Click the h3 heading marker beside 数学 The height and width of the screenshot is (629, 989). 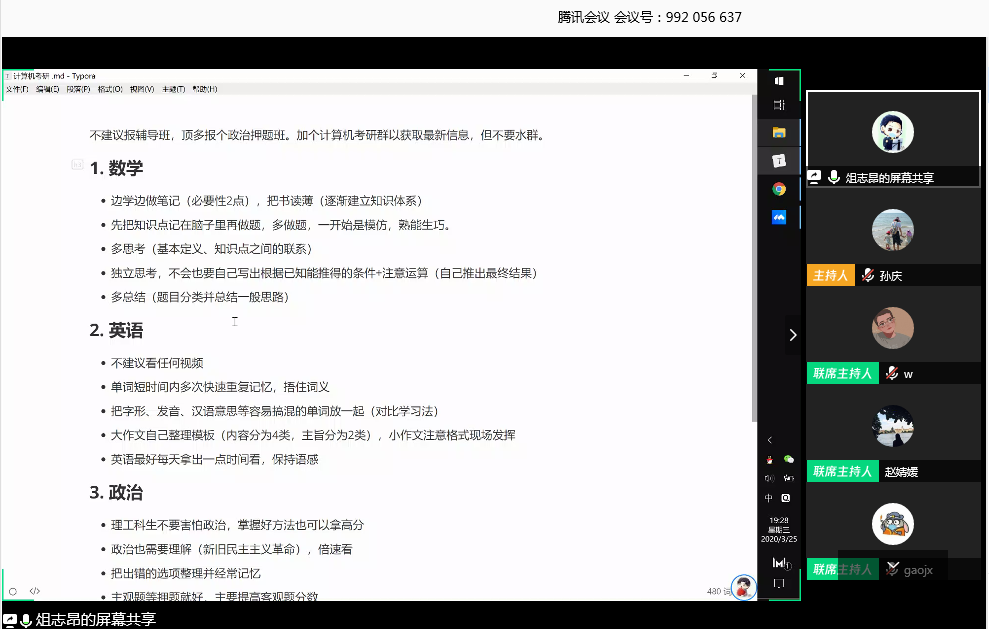coord(77,164)
